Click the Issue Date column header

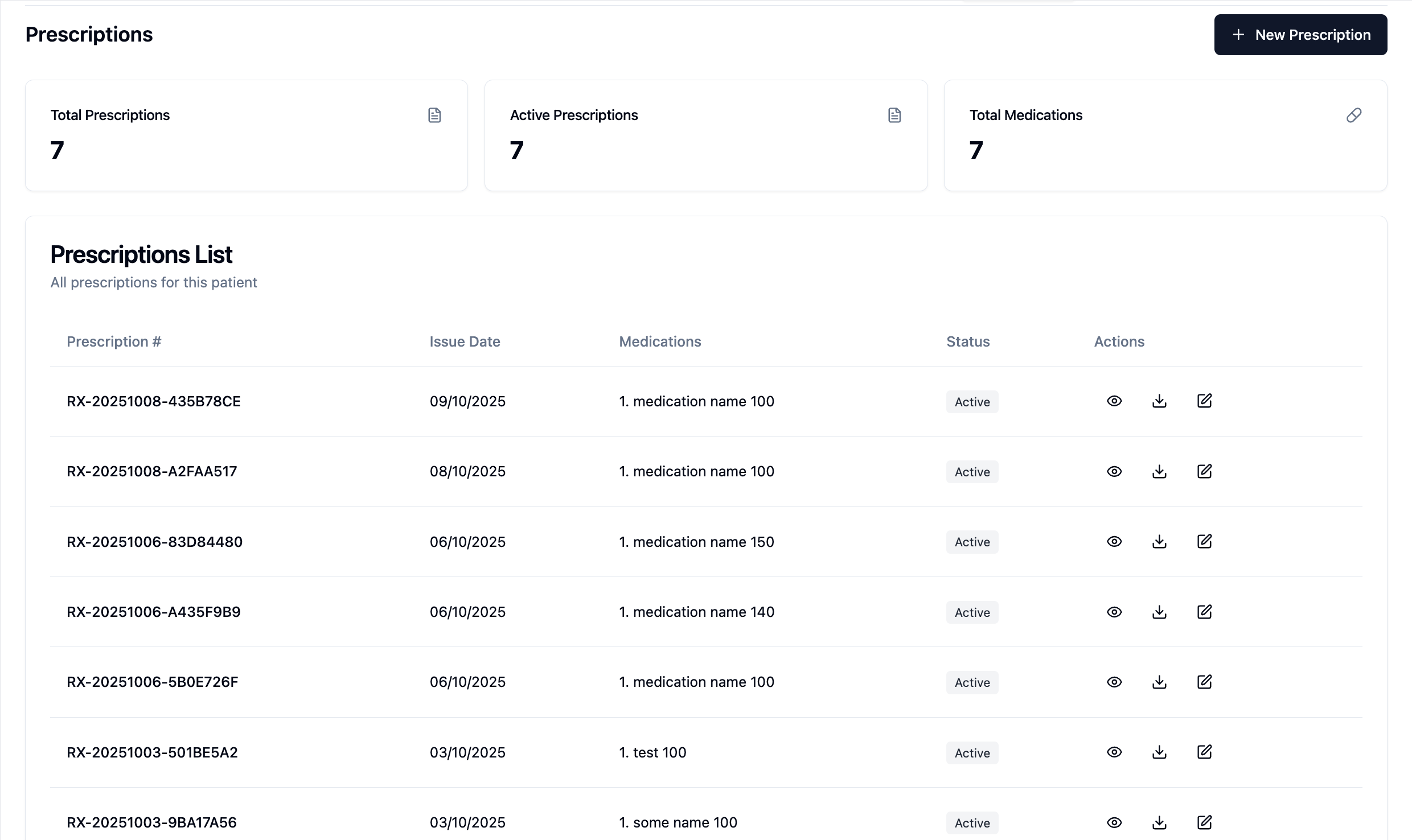(465, 341)
